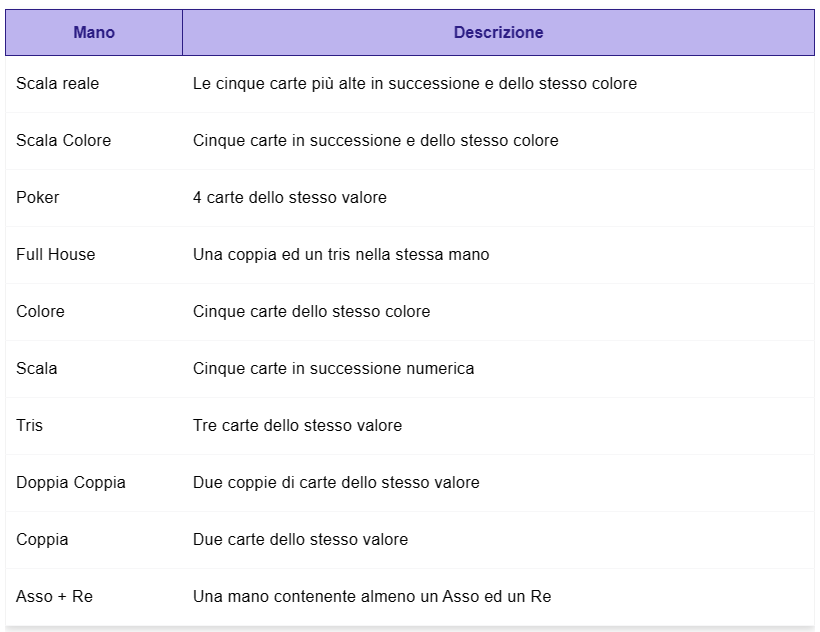
Task: Click the description '4 carte dello stesso valore'
Action: [x=290, y=198]
